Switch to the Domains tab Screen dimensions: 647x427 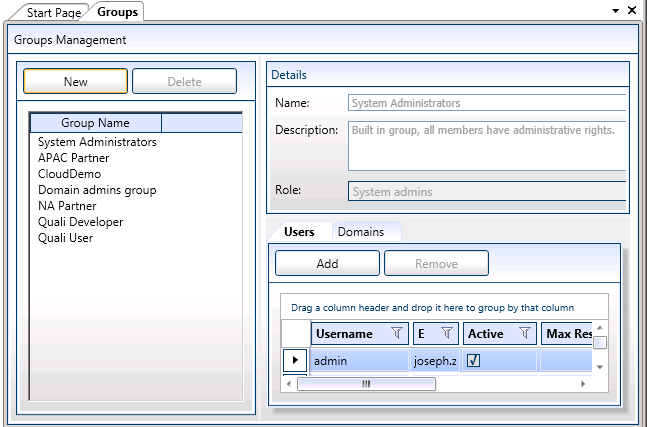point(361,232)
